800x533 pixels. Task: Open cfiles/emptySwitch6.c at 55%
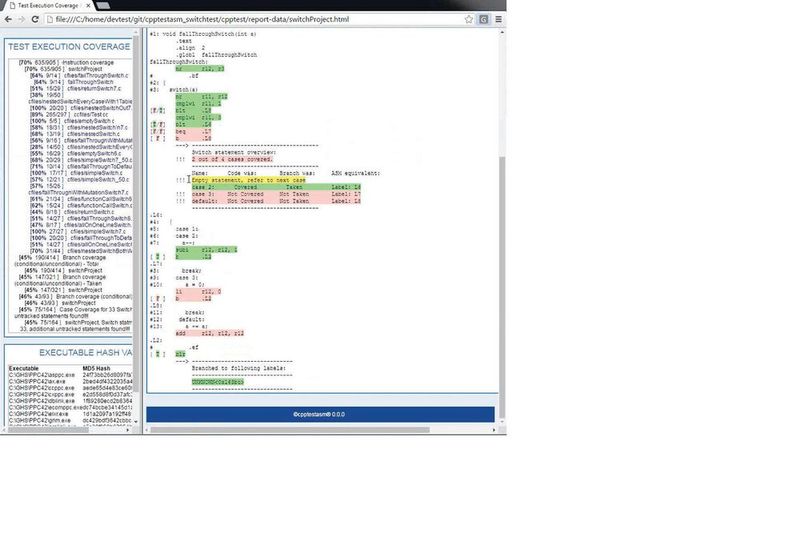pos(76,153)
